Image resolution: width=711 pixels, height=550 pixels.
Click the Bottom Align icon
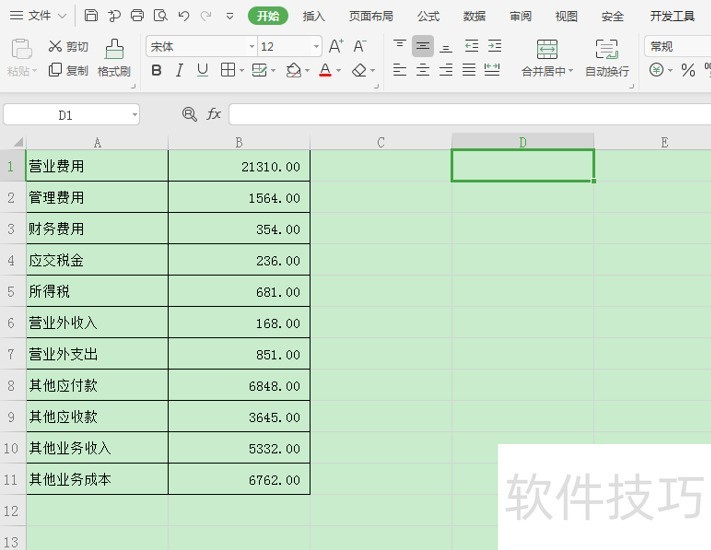[446, 49]
